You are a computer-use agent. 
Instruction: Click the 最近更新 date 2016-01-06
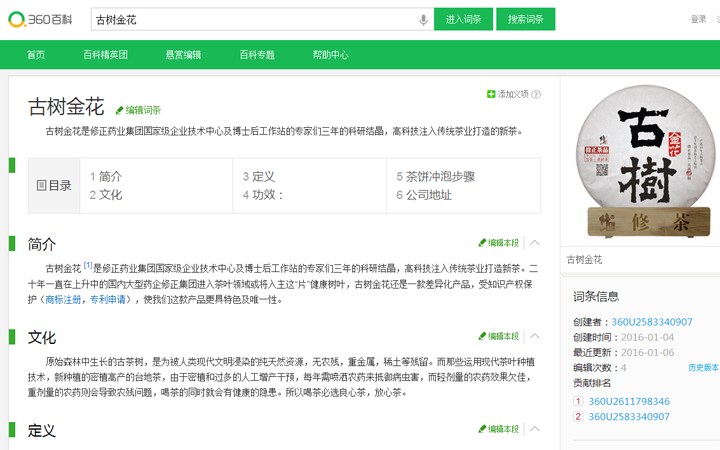click(647, 353)
